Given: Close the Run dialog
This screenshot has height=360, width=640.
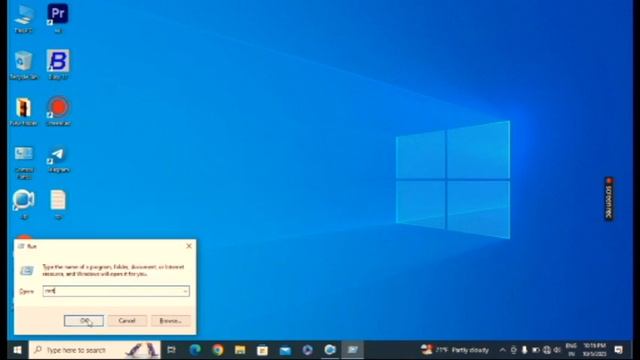Looking at the screenshot, I should pos(189,246).
